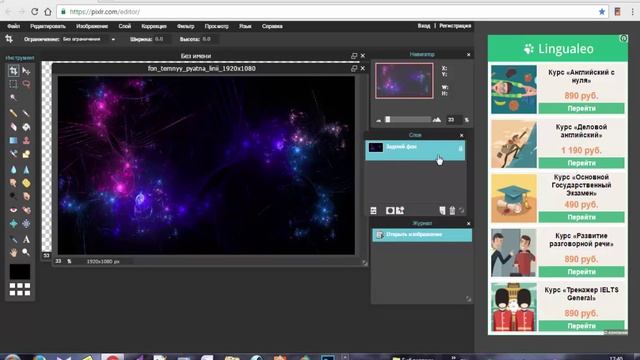Viewport: 640px width, 360px height.
Task: Delete the selected layer trash icon
Action: tap(452, 211)
